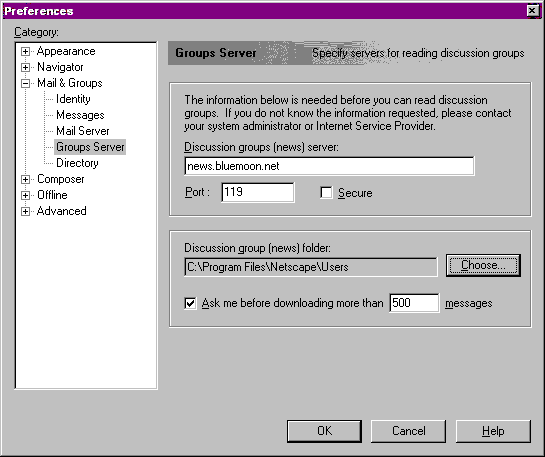Click the Choose... folder button

point(483,266)
